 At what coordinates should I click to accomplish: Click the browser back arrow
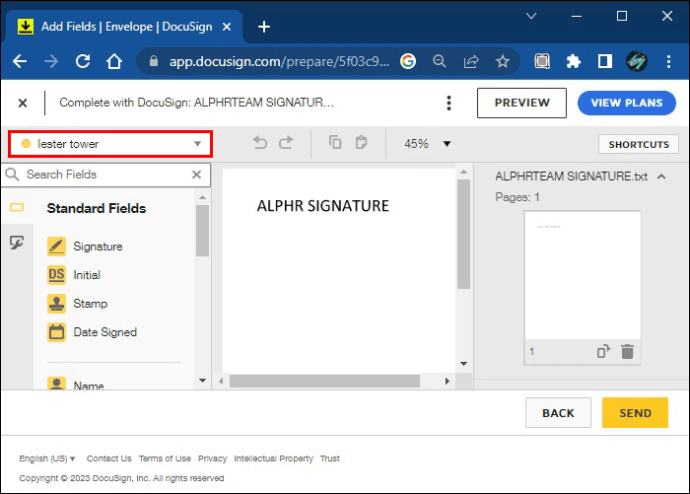tap(20, 61)
